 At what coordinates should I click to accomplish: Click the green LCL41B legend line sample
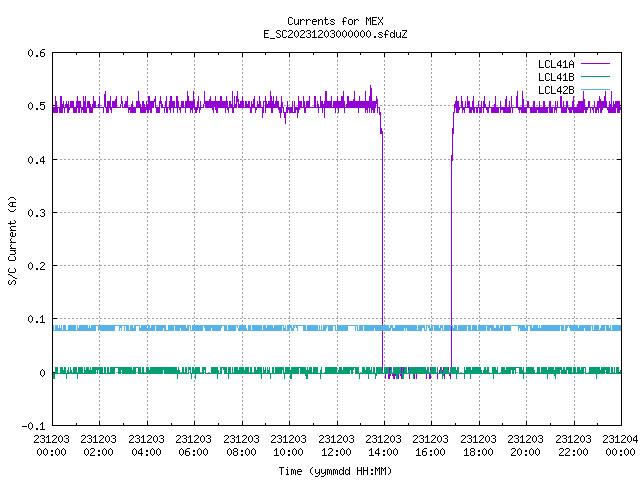click(596, 76)
